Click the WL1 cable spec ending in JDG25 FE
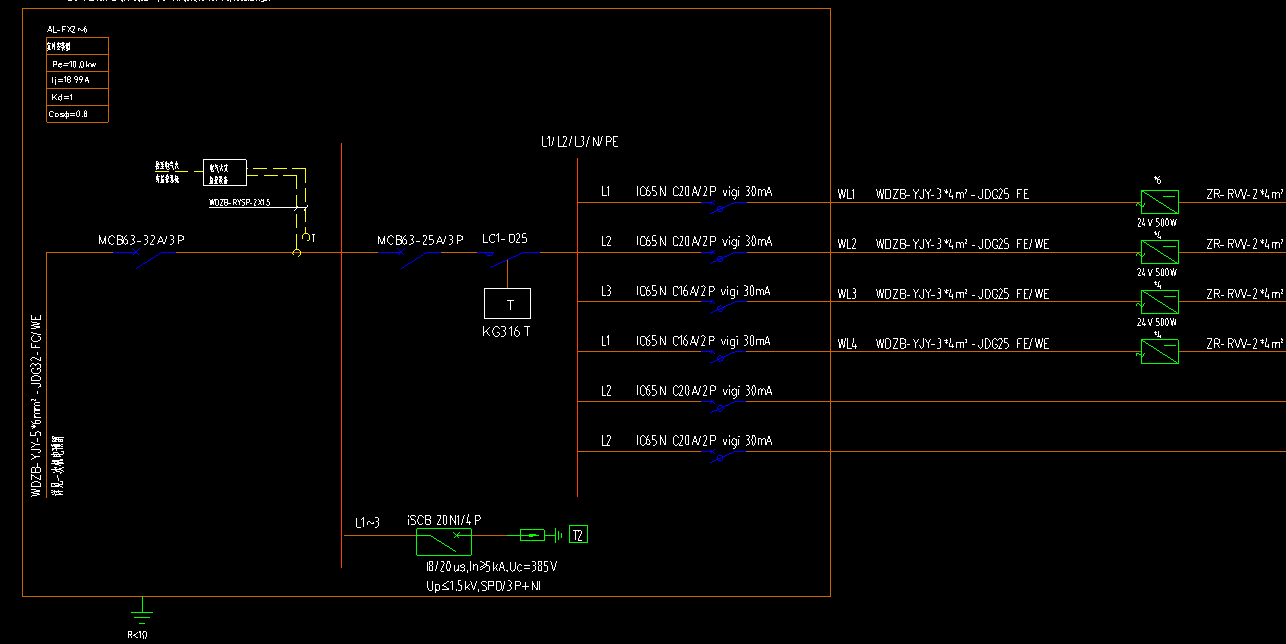The image size is (1286, 644). (952, 194)
